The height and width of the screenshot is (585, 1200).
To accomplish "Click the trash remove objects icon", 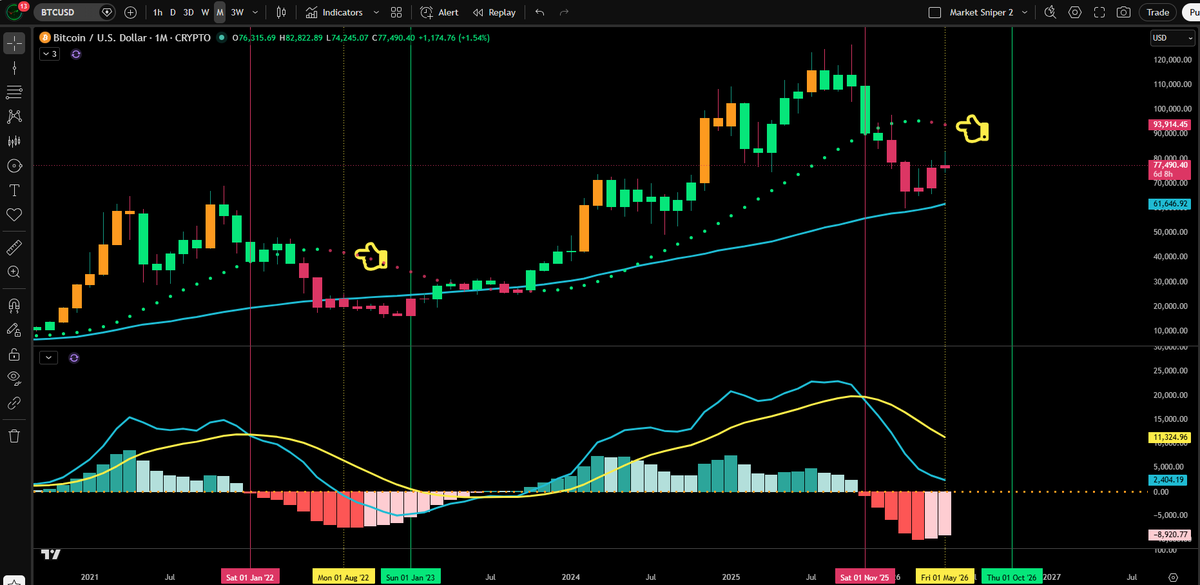I will click(14, 436).
